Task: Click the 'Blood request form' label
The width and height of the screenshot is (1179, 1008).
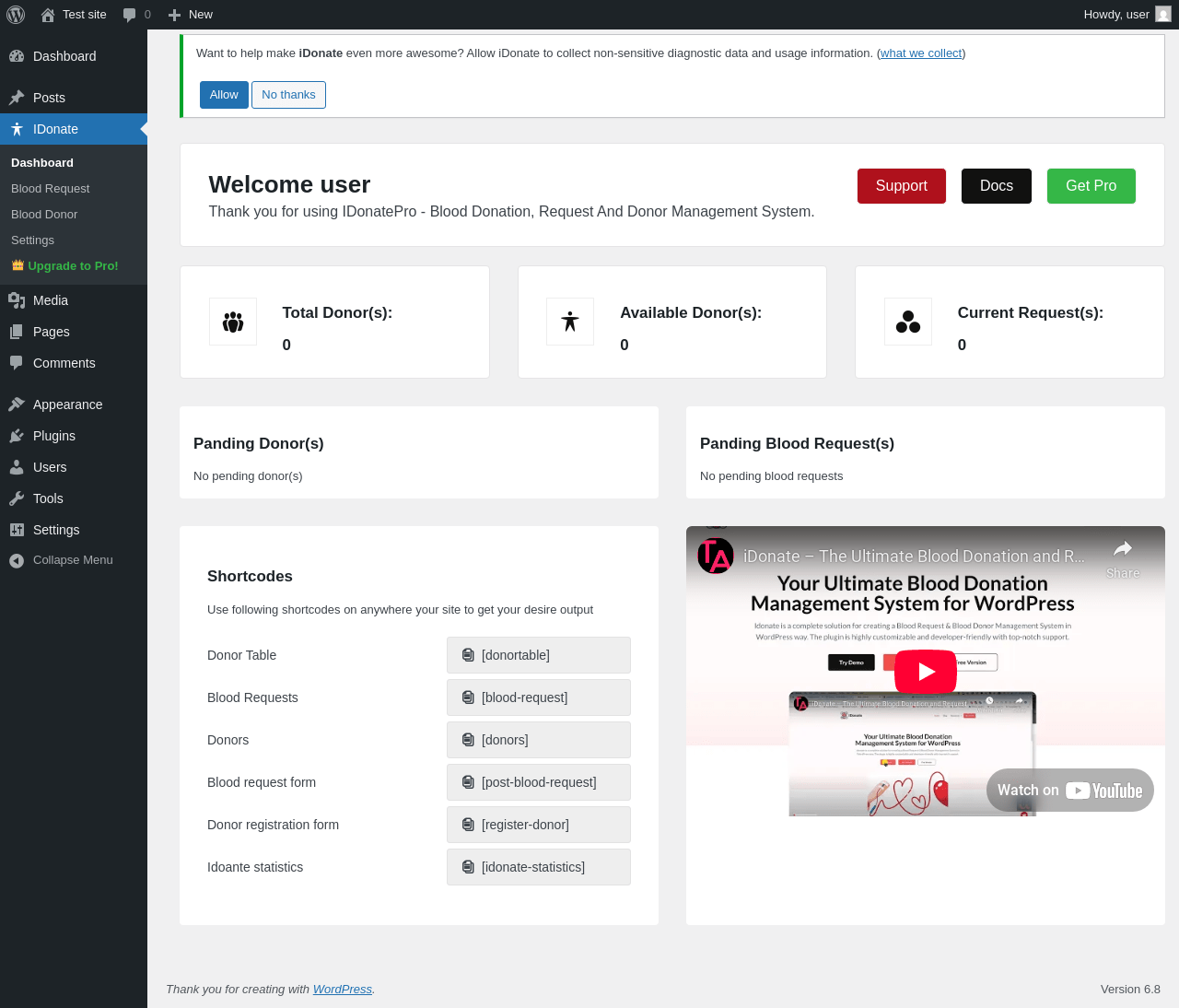Action: (x=262, y=782)
